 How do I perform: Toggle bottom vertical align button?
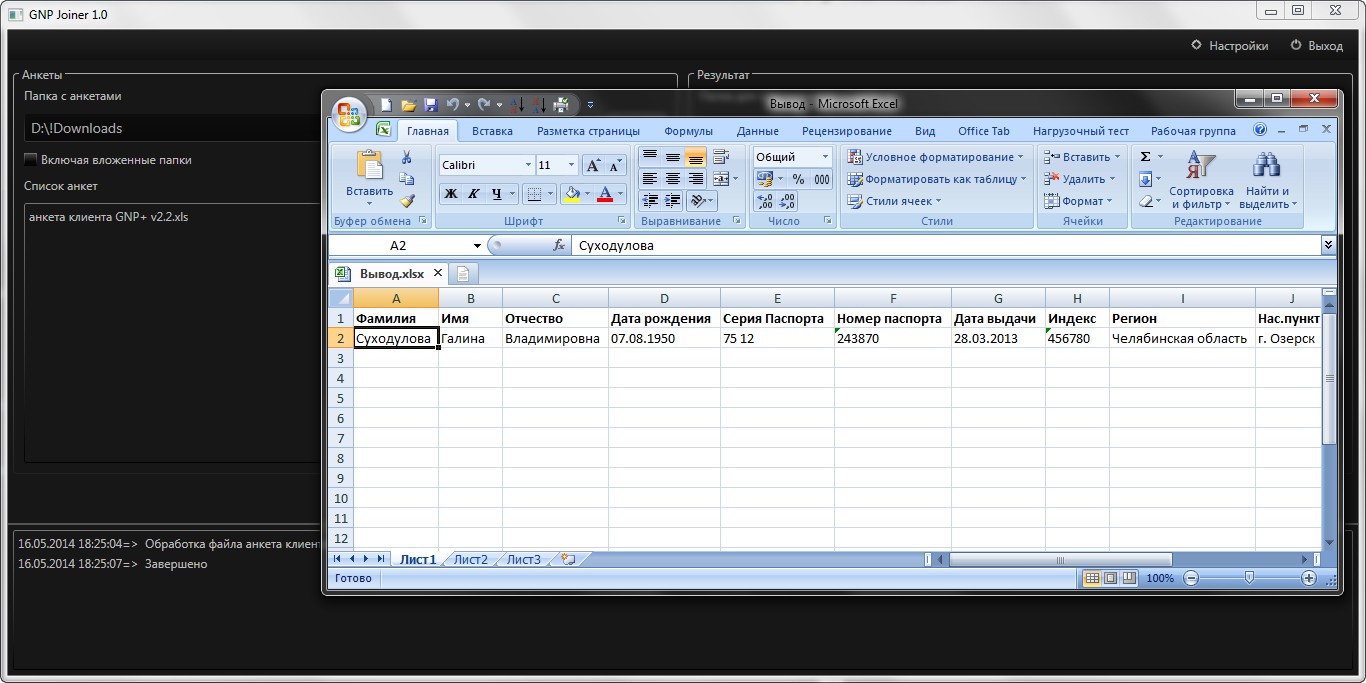pyautogui.click(x=696, y=157)
